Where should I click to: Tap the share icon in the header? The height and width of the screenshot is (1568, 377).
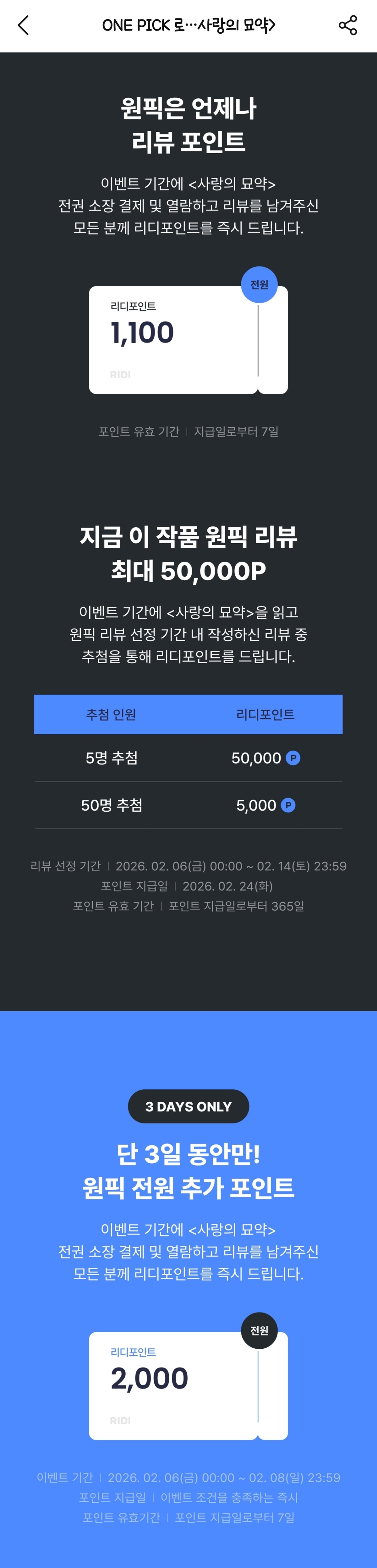pyautogui.click(x=348, y=25)
